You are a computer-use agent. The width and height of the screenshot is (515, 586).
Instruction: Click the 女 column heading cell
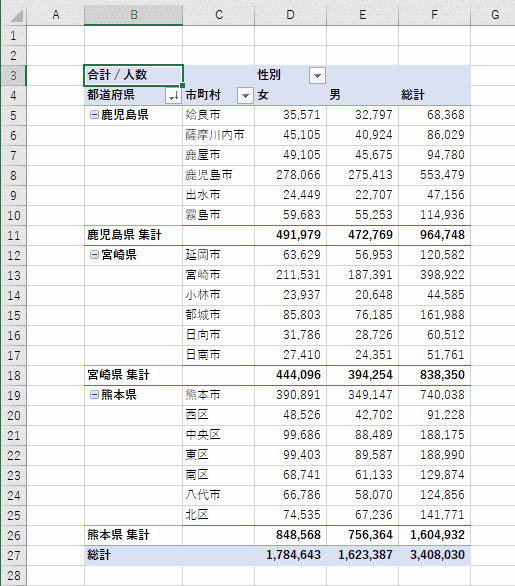click(290, 95)
